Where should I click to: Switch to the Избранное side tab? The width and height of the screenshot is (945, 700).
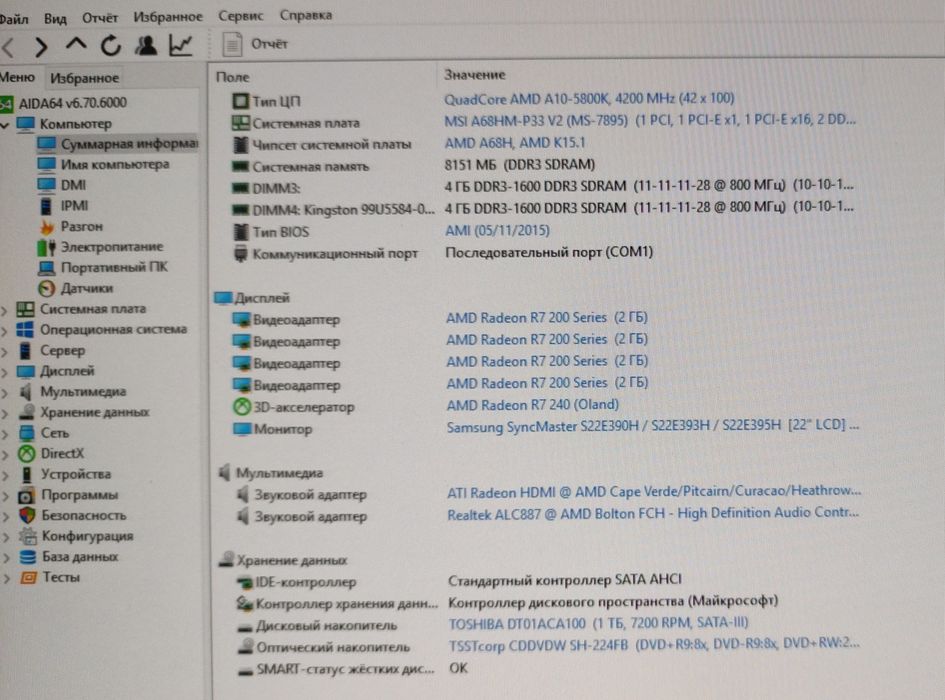pyautogui.click(x=84, y=78)
